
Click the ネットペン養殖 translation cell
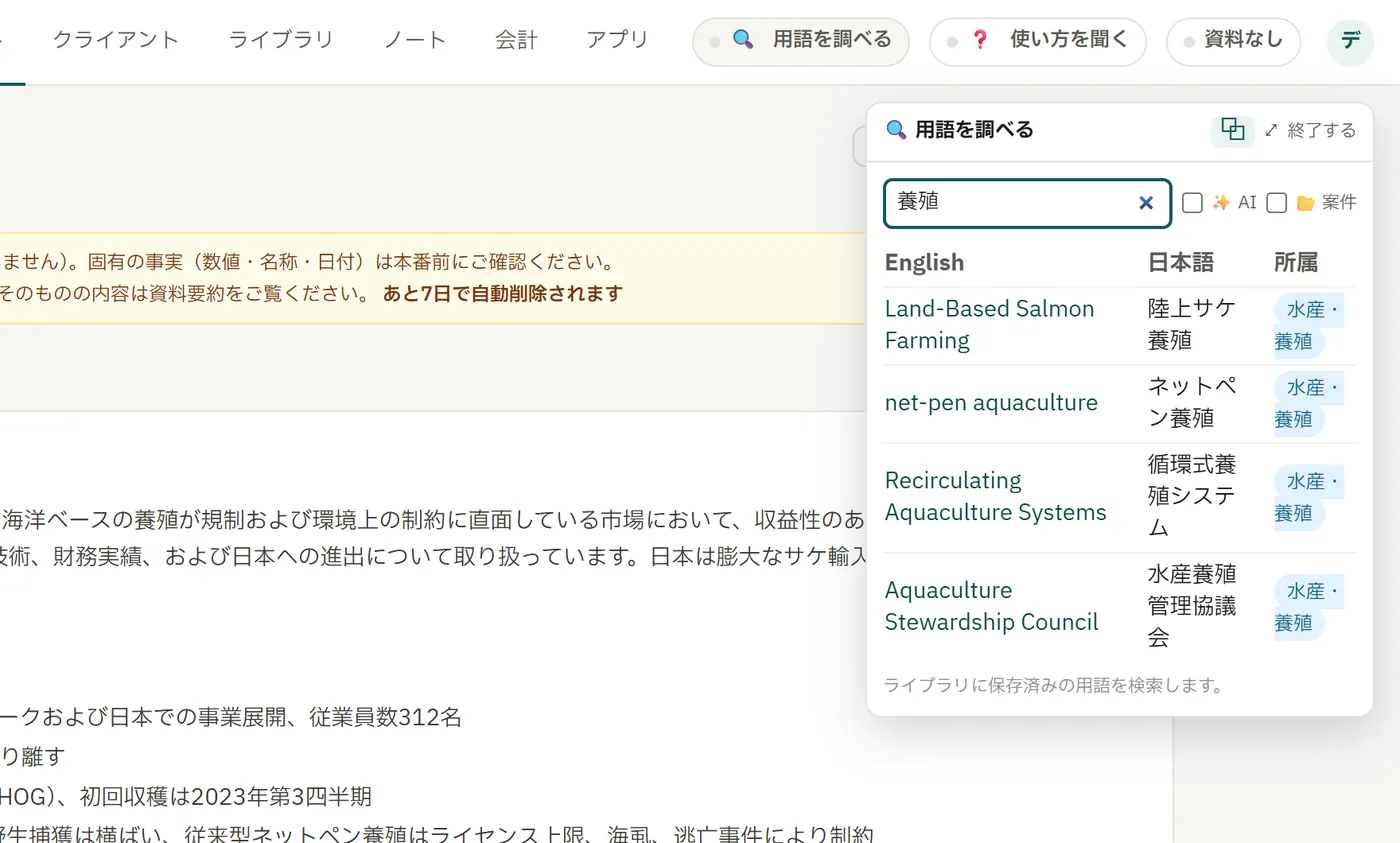pos(1192,402)
